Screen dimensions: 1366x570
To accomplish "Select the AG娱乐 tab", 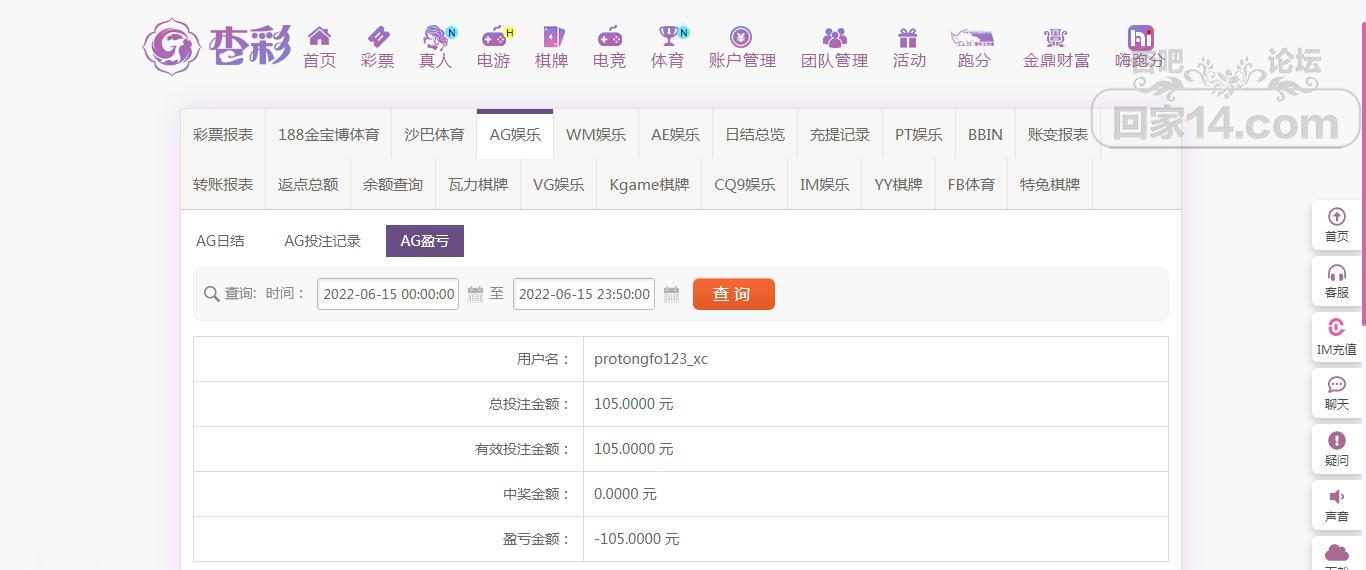I will pyautogui.click(x=515, y=134).
